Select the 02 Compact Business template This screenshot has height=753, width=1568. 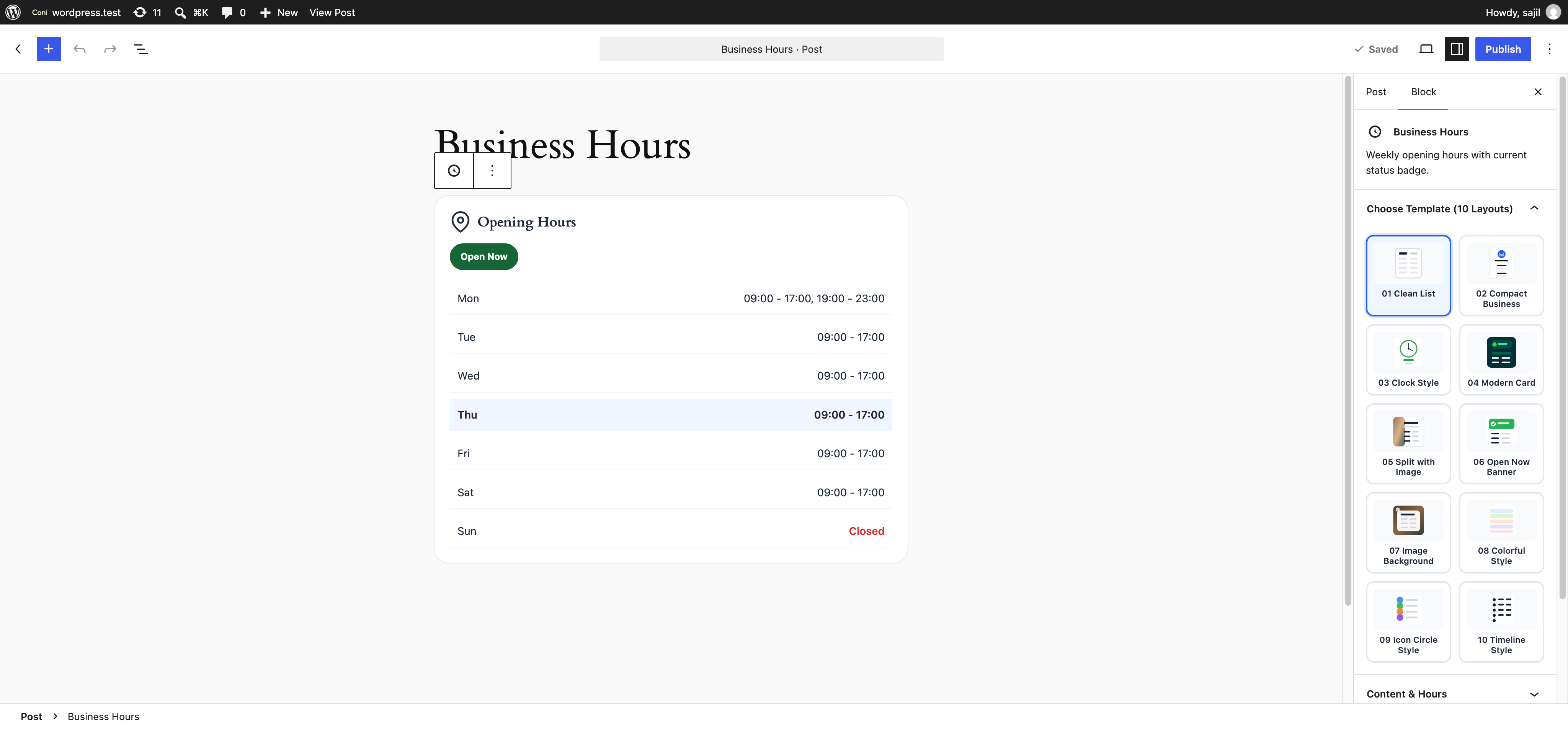tap(1501, 275)
